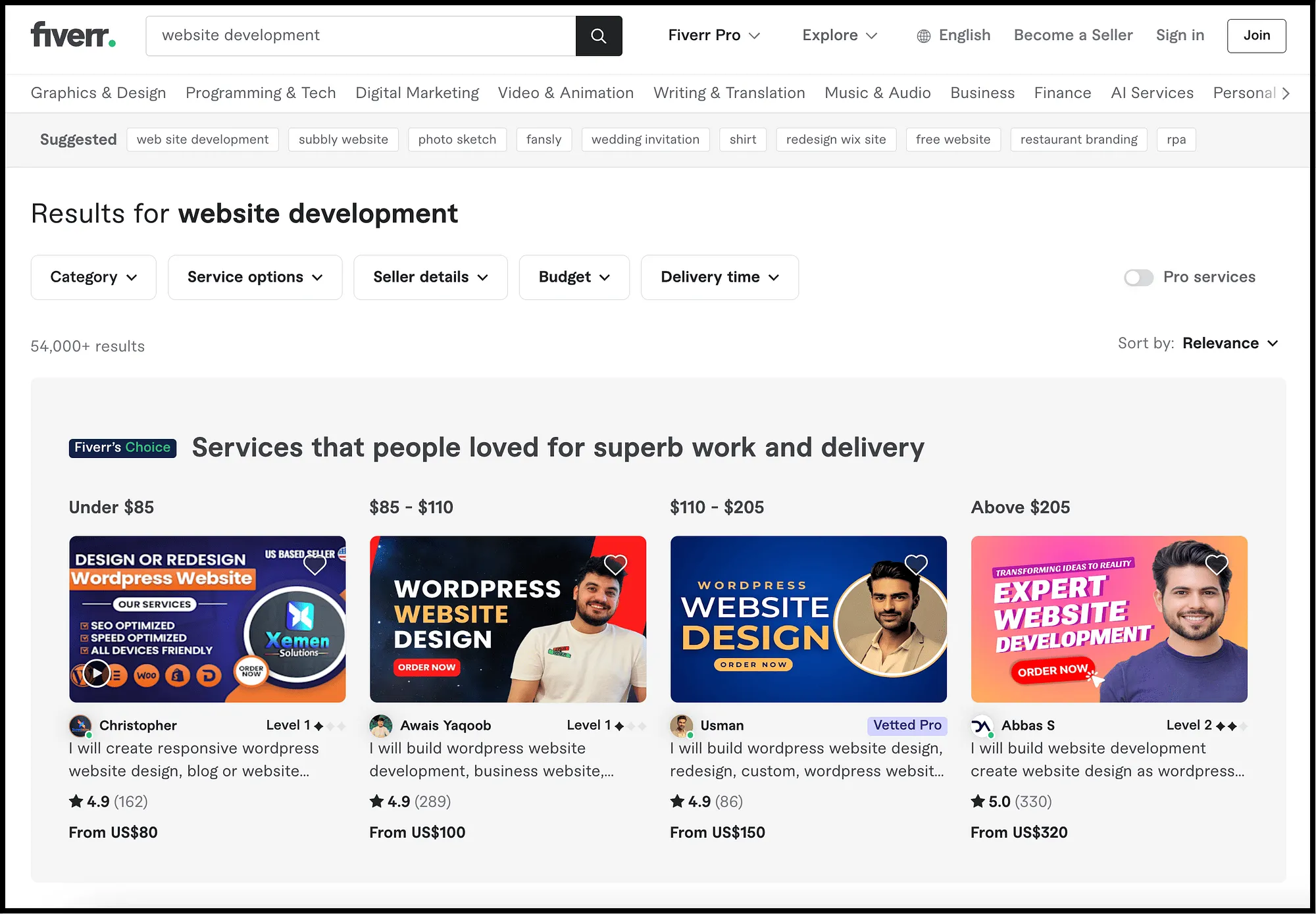Image resolution: width=1316 pixels, height=914 pixels.
Task: Open Digital Marketing category
Action: click(x=417, y=93)
